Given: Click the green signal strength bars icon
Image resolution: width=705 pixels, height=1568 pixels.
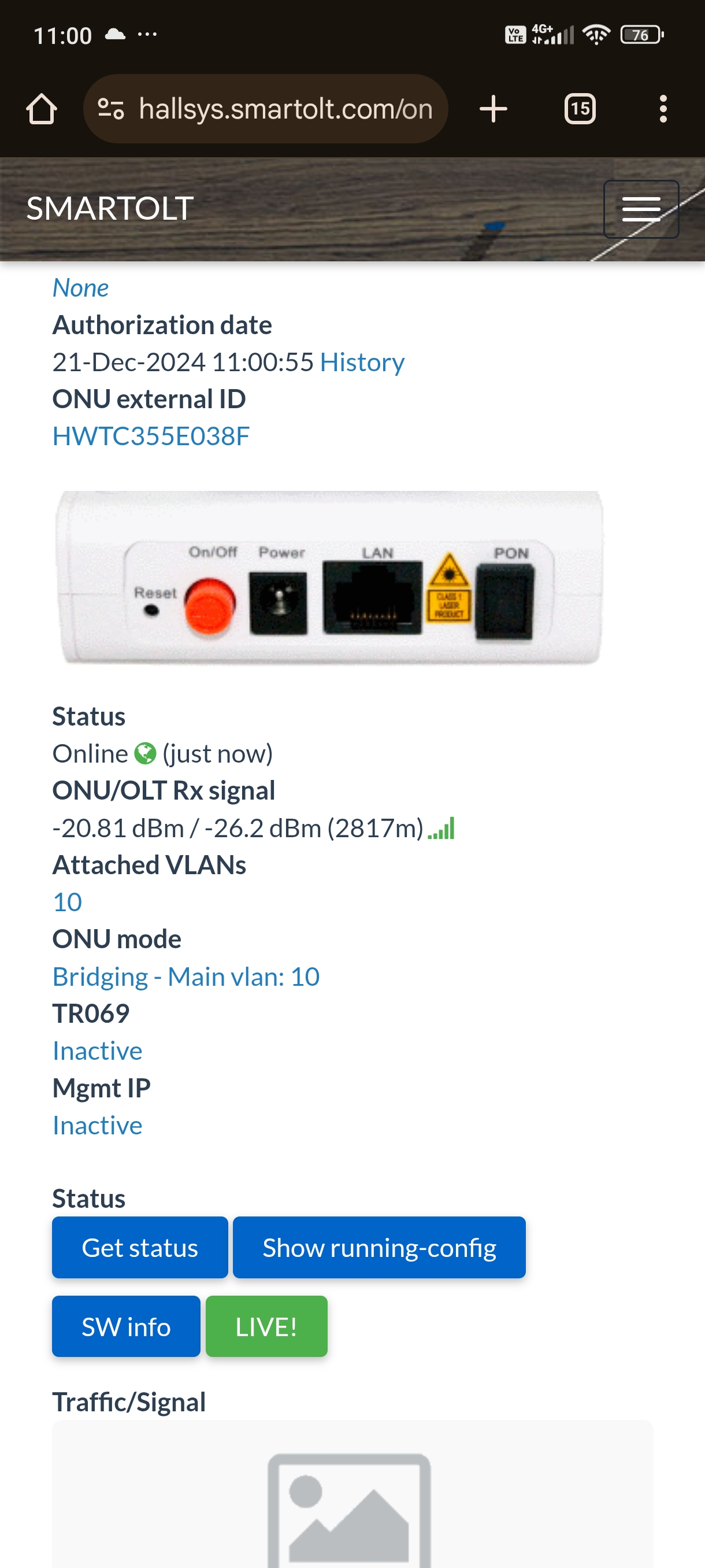Looking at the screenshot, I should click(x=441, y=829).
